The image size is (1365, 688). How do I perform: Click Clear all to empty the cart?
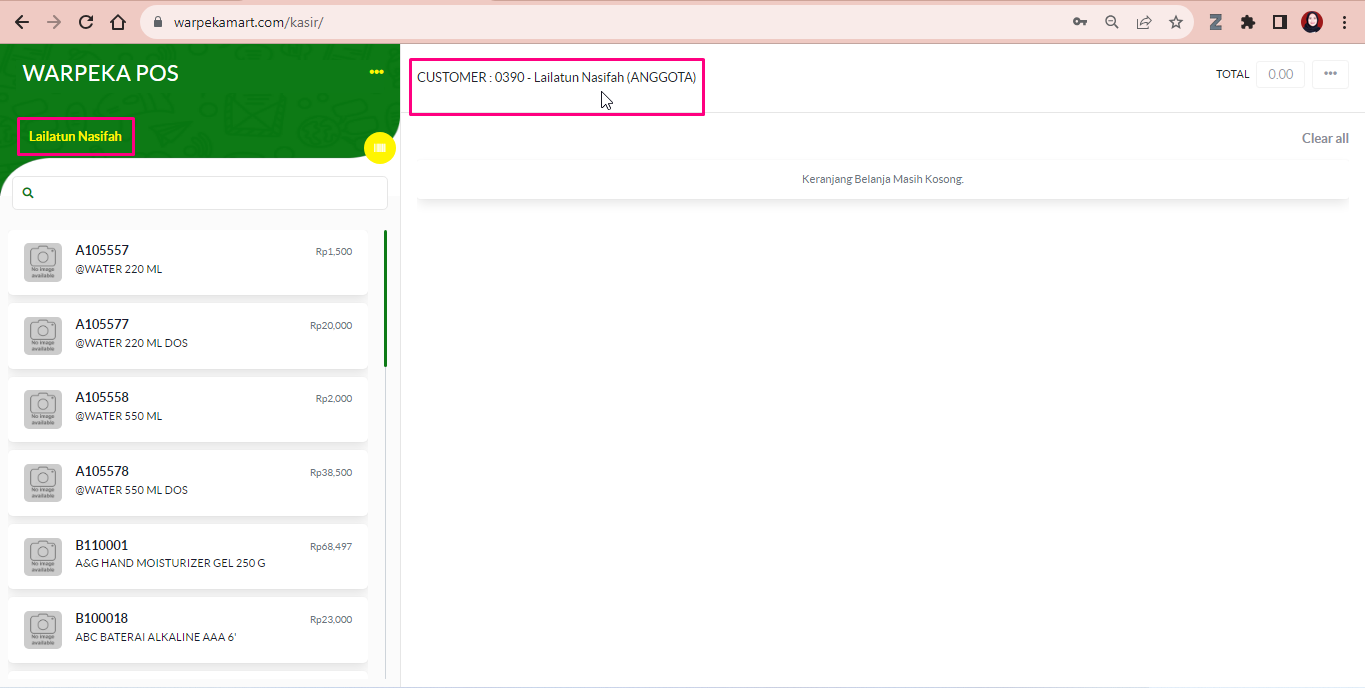[x=1325, y=138]
